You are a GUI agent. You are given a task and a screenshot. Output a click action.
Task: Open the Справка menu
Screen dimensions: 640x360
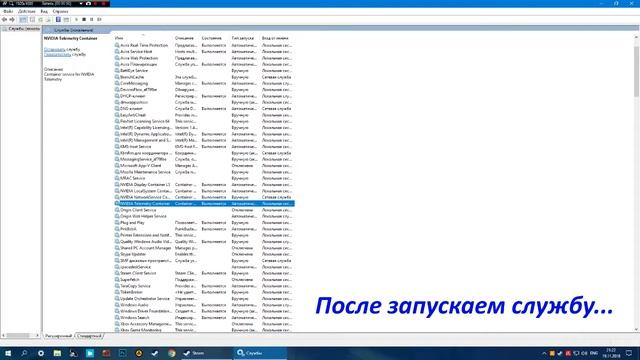coord(60,11)
